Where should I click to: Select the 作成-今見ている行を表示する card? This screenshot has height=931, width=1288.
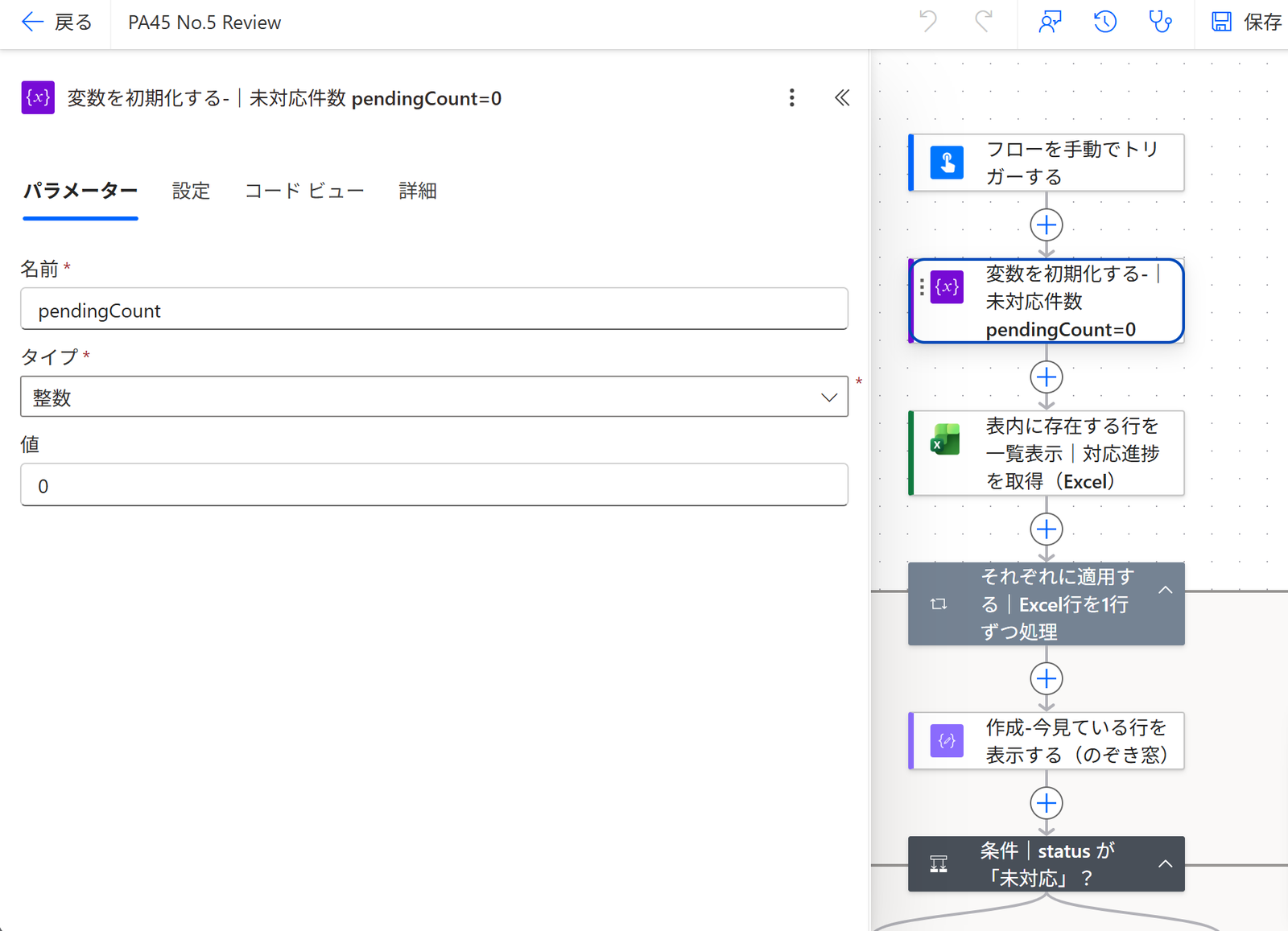pyautogui.click(x=1046, y=741)
